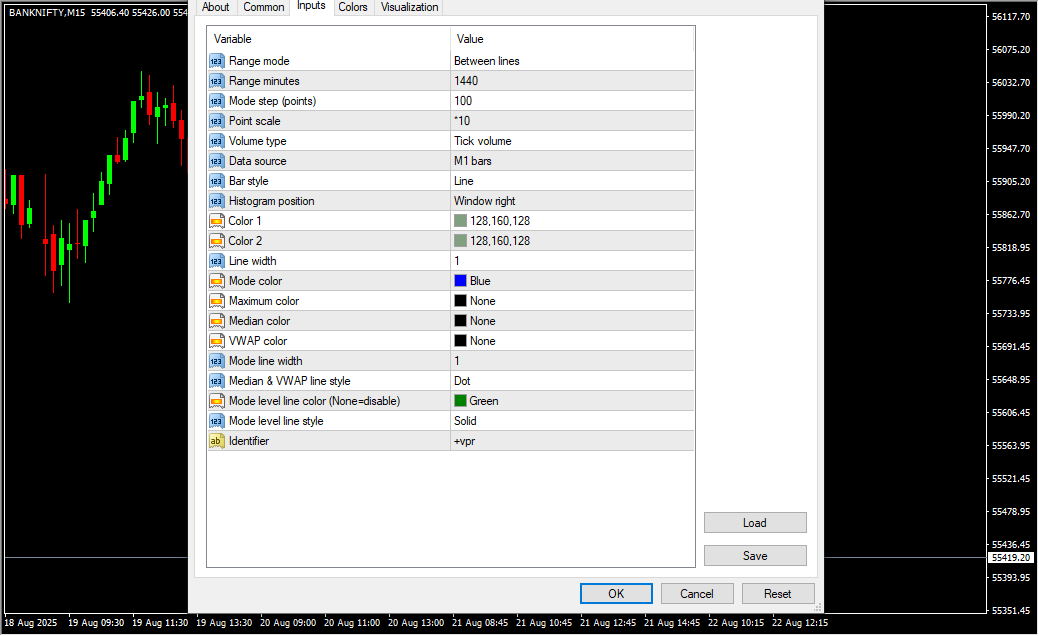Image resolution: width=1039 pixels, height=636 pixels.
Task: Click the blue Mode color swatch
Action: pyautogui.click(x=460, y=281)
